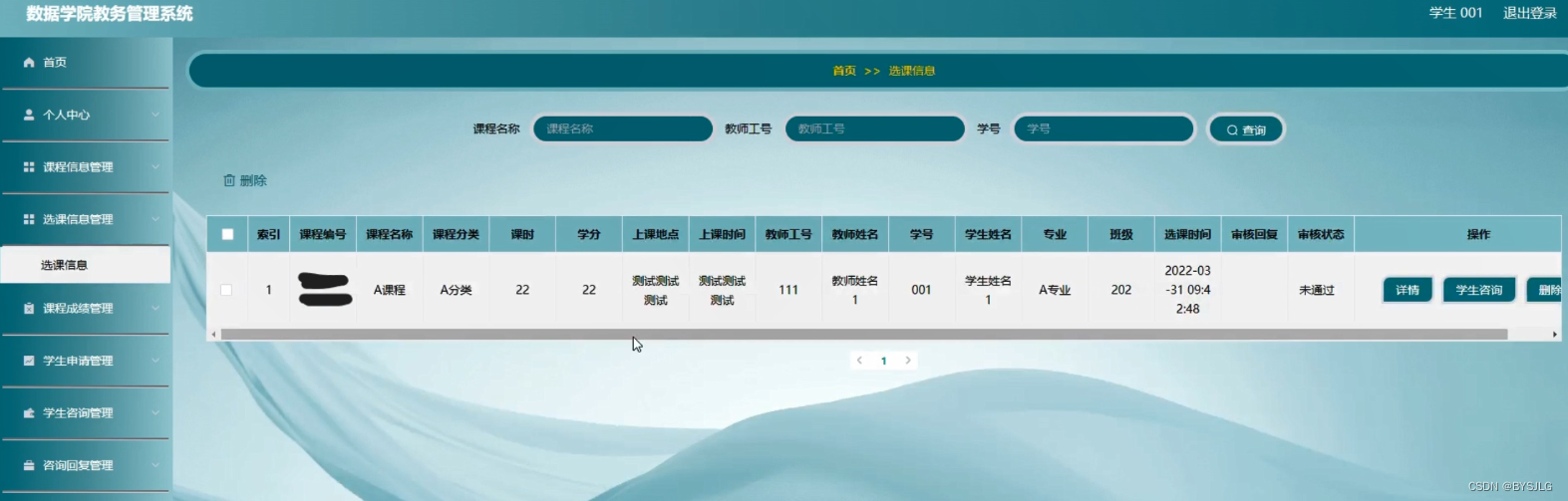Click the 首页 breadcrumb link
The image size is (1568, 501).
pyautogui.click(x=844, y=71)
